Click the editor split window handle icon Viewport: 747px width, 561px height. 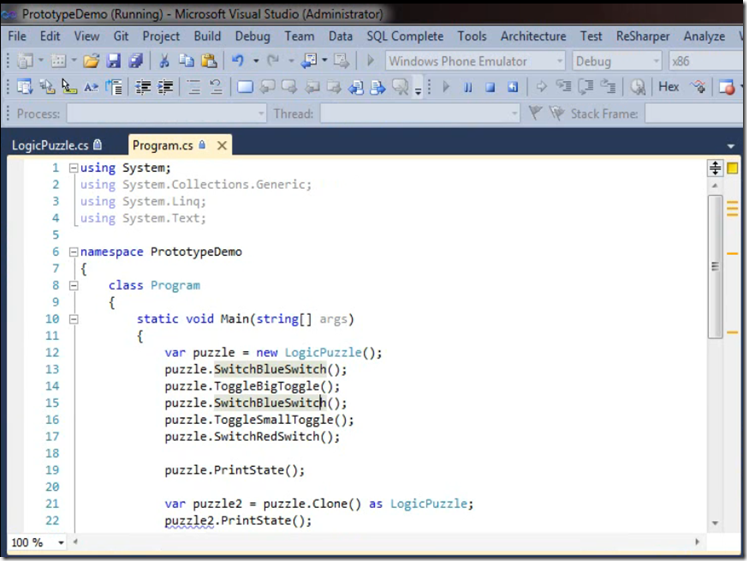pyautogui.click(x=715, y=168)
